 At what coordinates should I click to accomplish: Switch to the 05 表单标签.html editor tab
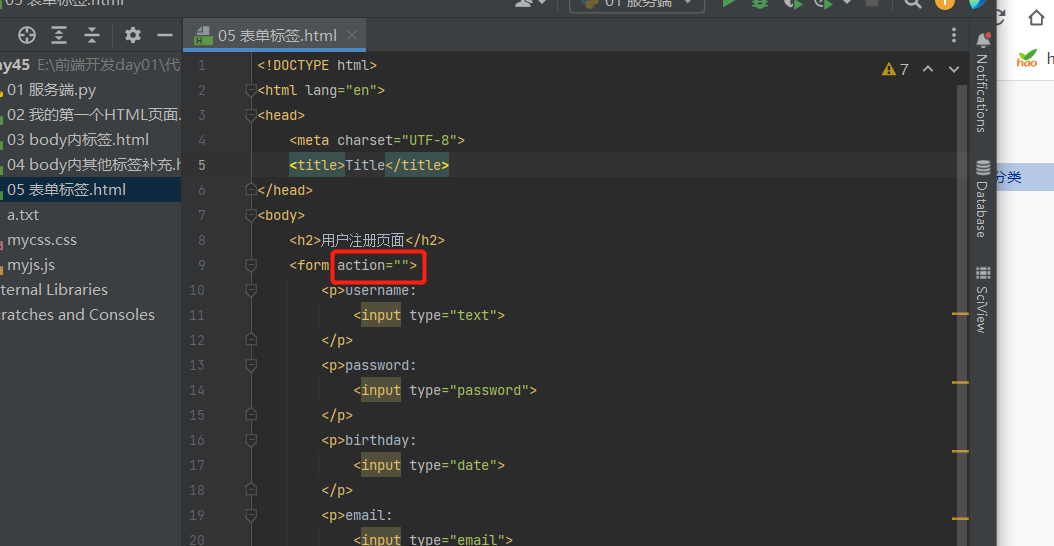(x=276, y=35)
